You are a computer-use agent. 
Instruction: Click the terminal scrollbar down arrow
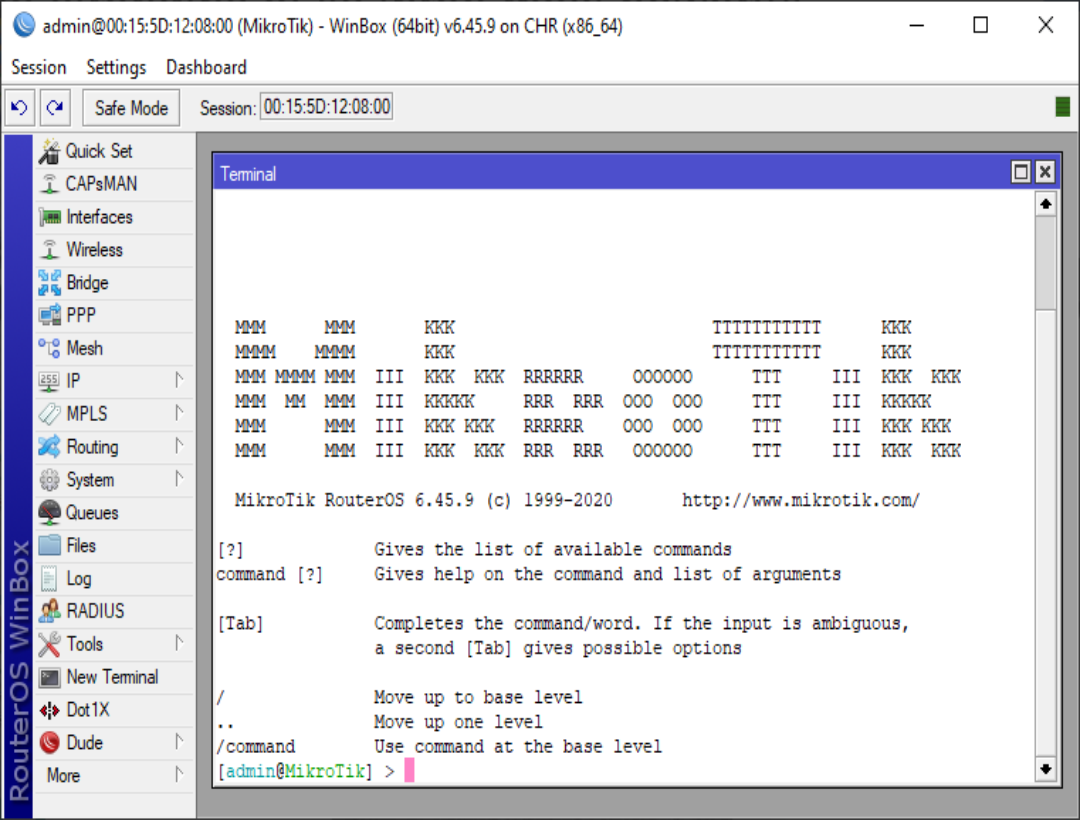[1045, 769]
